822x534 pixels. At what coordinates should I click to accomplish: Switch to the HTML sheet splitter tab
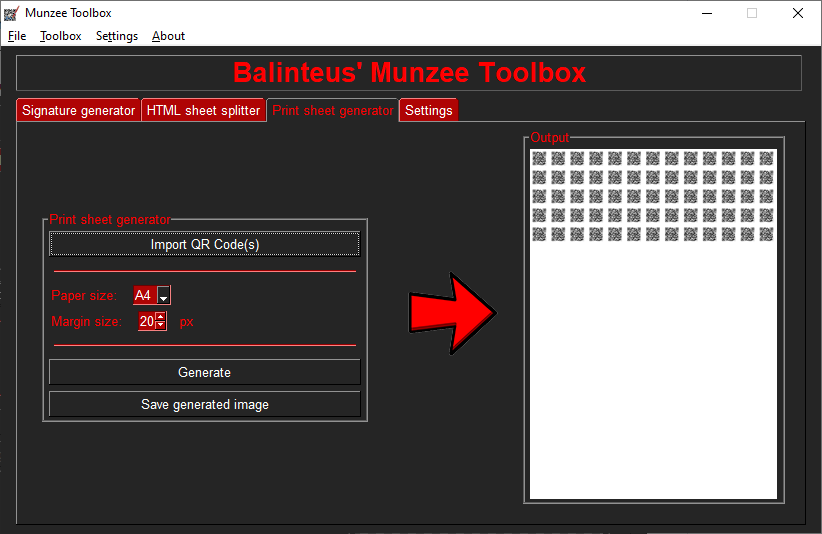pos(203,111)
